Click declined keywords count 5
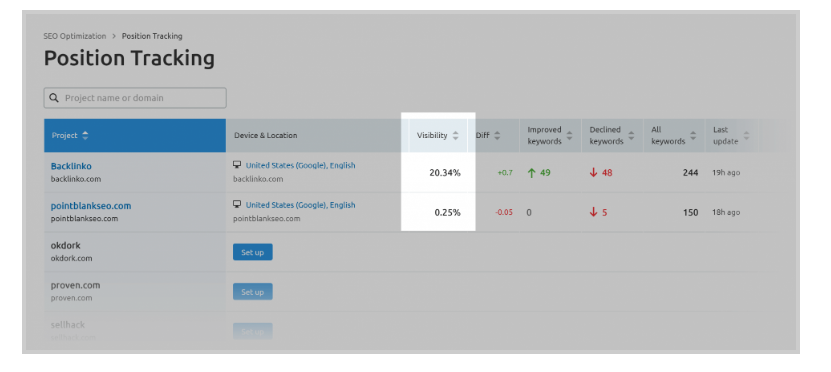The image size is (831, 372). point(605,212)
